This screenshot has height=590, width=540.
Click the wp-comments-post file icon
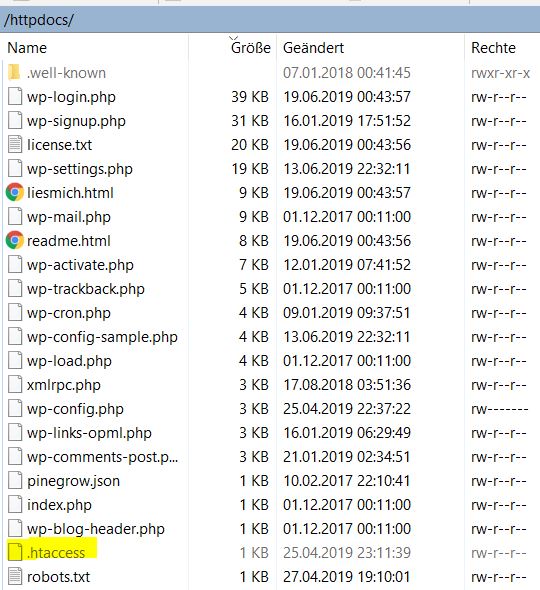coord(15,456)
